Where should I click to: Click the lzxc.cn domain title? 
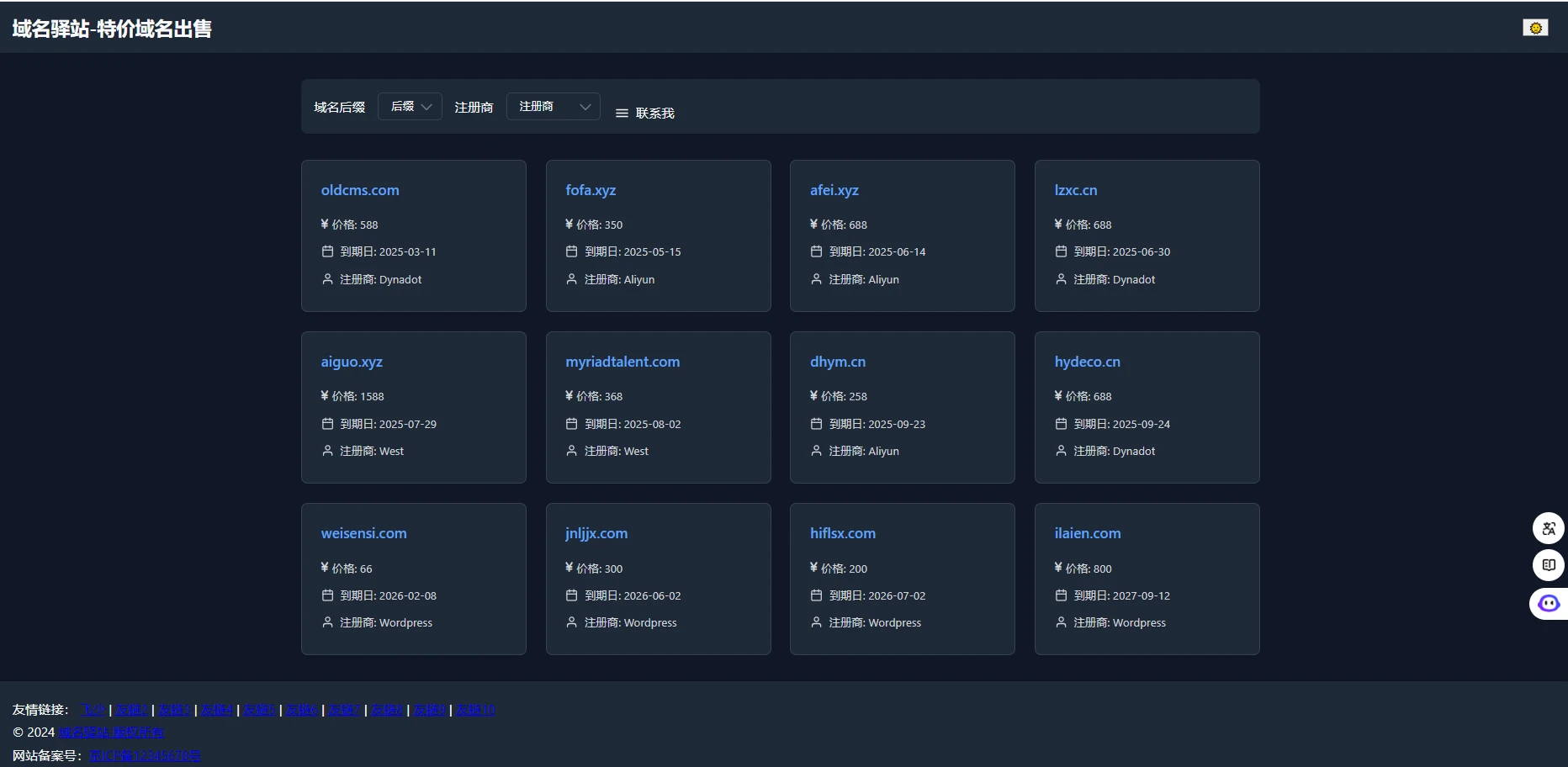1075,190
